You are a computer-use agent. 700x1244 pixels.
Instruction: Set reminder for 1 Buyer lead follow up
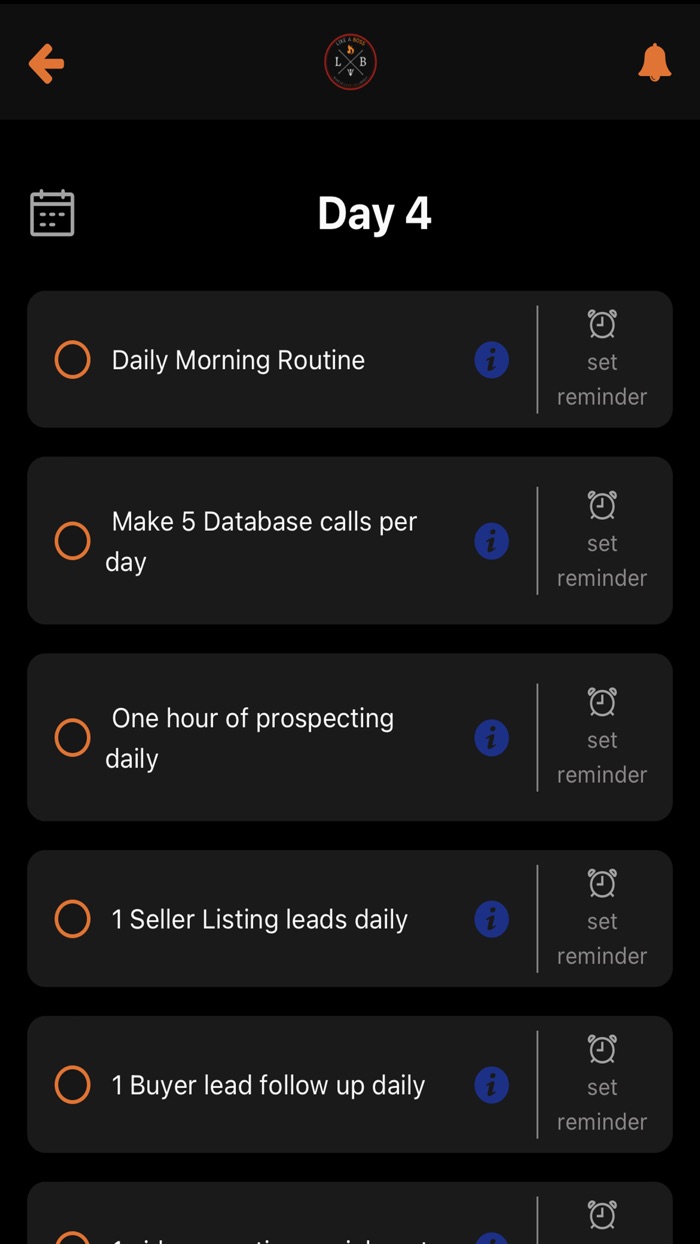click(602, 1085)
